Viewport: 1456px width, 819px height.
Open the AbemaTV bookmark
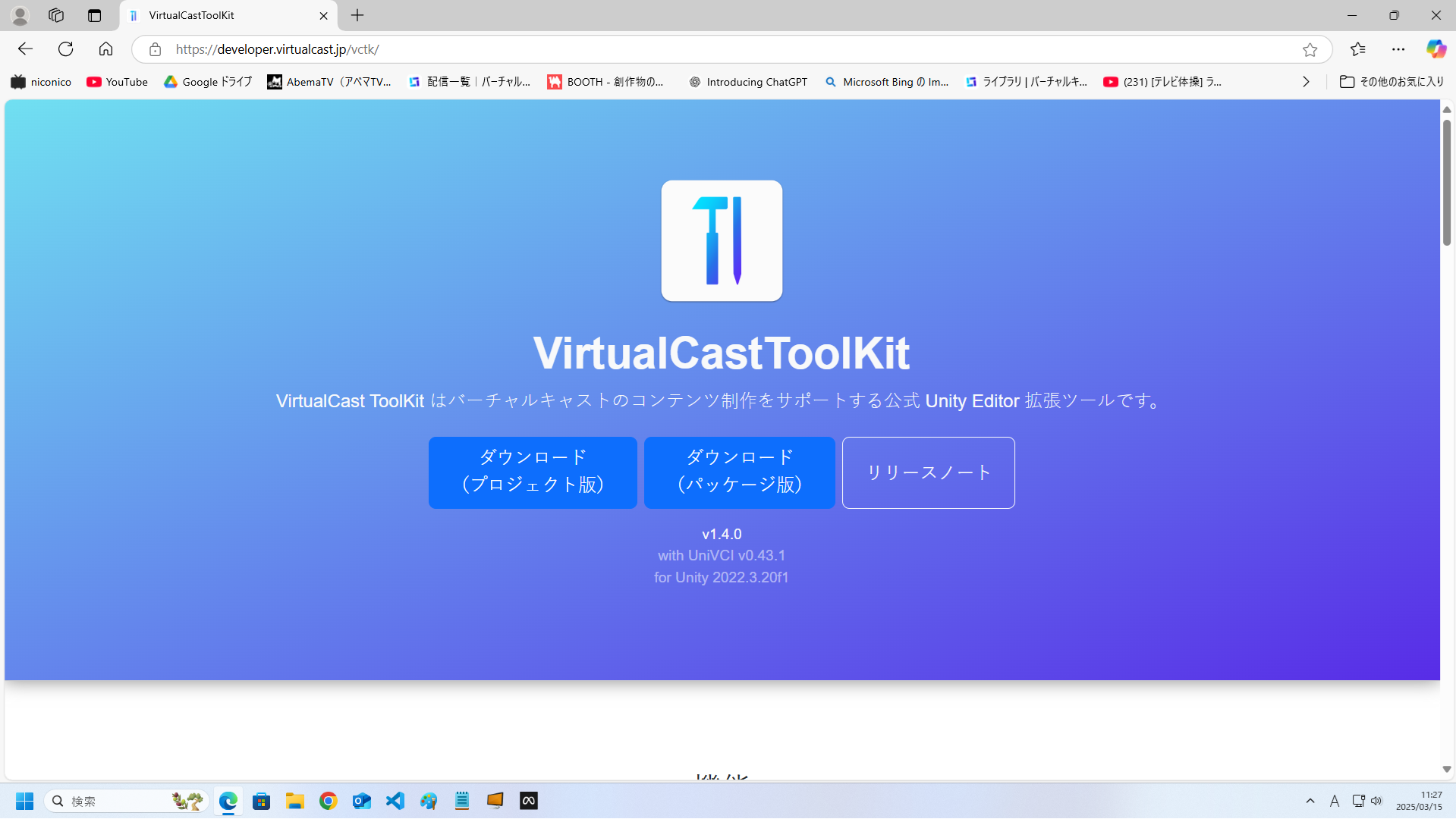[329, 82]
